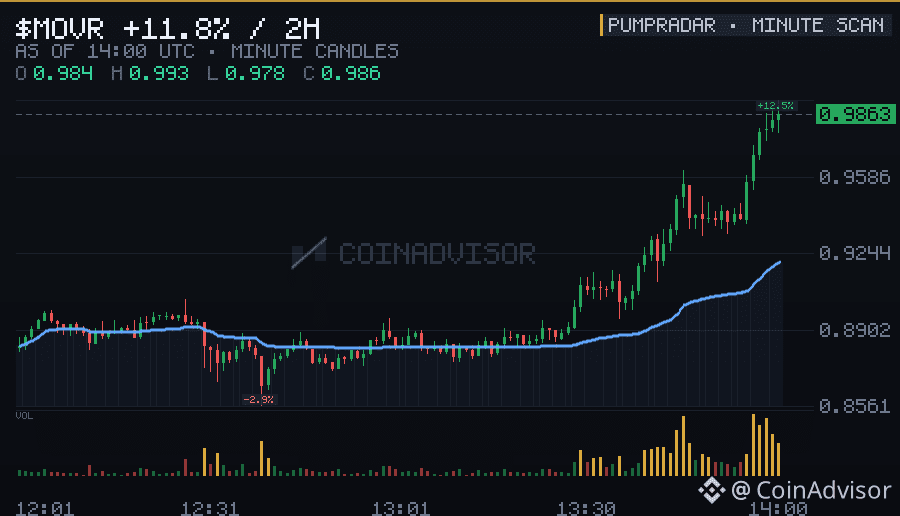Click the Binance logo icon beside CoinAdvisor
The height and width of the screenshot is (516, 900).
click(x=712, y=490)
